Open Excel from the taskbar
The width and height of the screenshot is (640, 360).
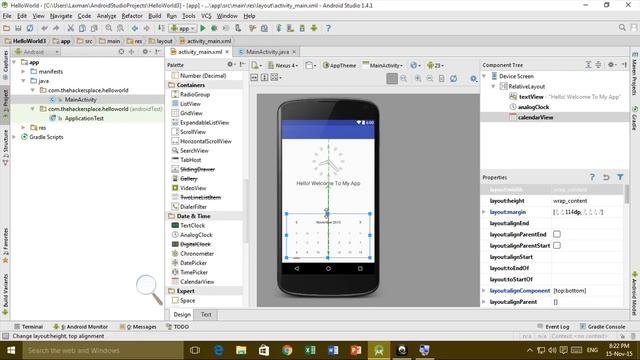coord(310,350)
